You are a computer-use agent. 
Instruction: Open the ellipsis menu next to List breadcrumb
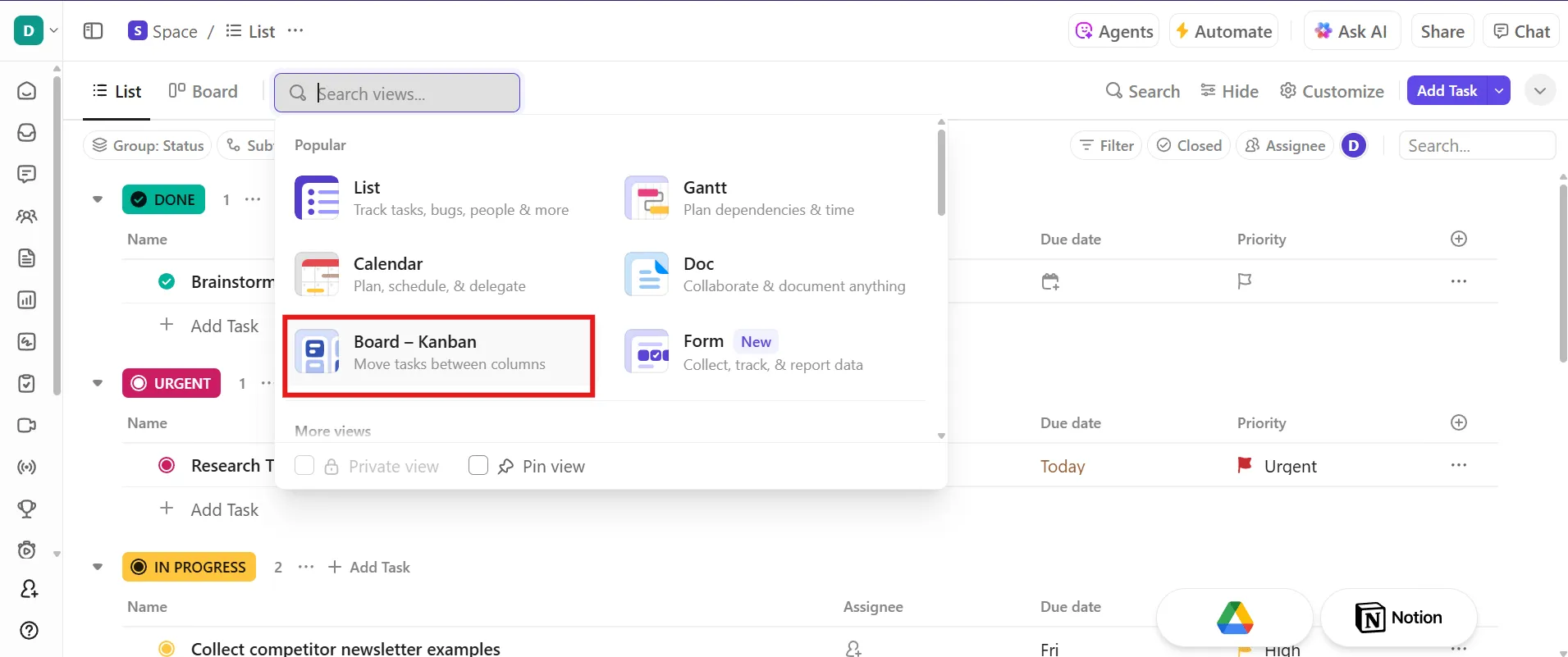point(295,31)
